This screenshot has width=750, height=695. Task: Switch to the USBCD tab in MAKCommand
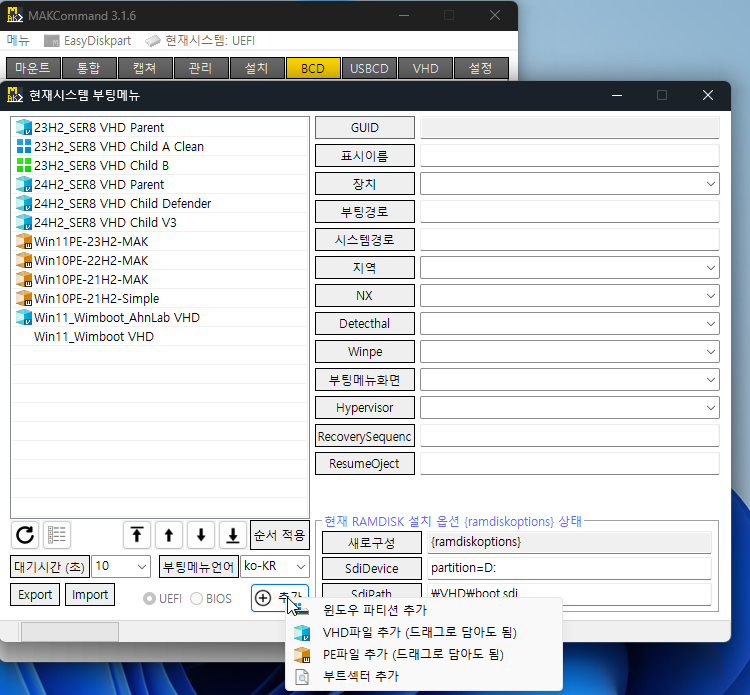pos(369,68)
